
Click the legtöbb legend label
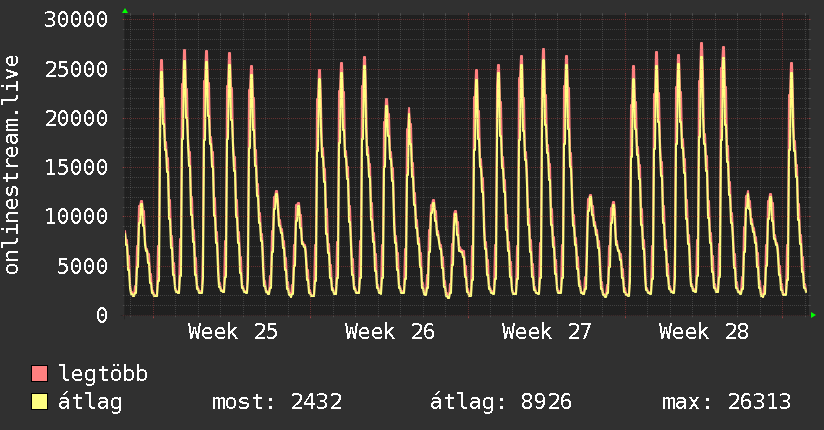click(x=103, y=373)
